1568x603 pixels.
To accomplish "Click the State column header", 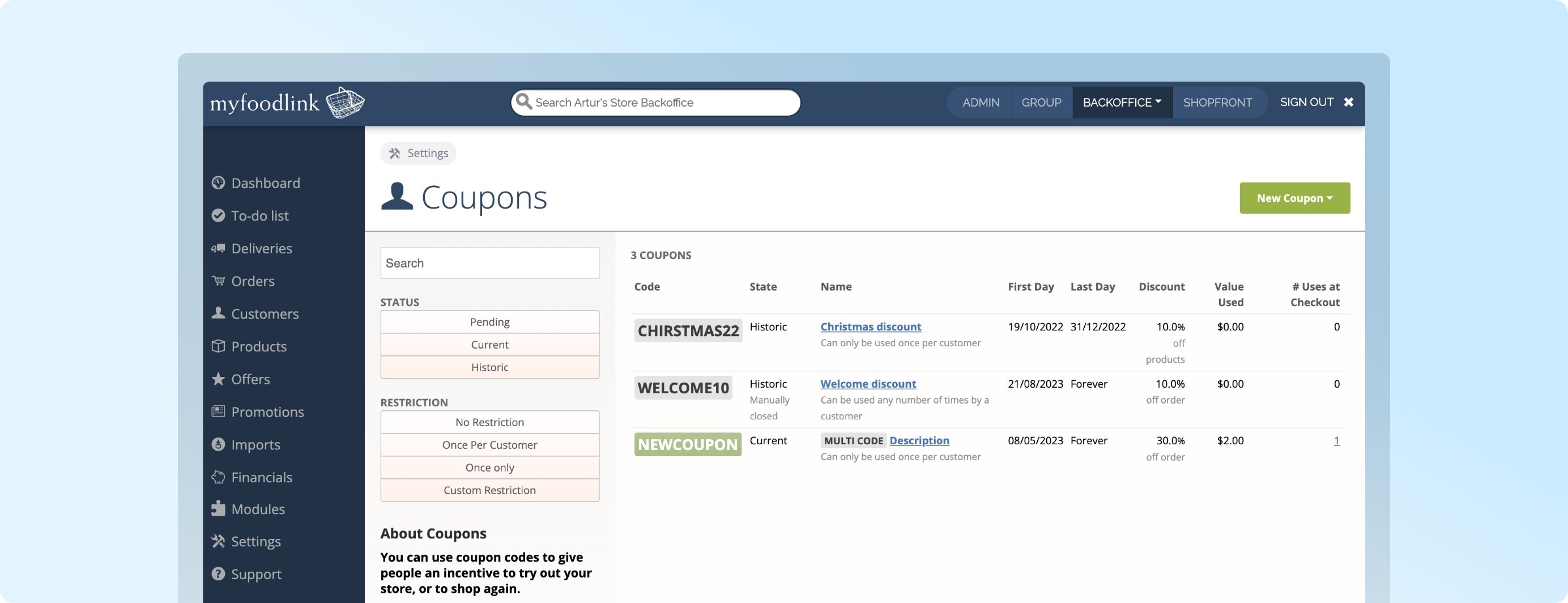I will tap(762, 286).
